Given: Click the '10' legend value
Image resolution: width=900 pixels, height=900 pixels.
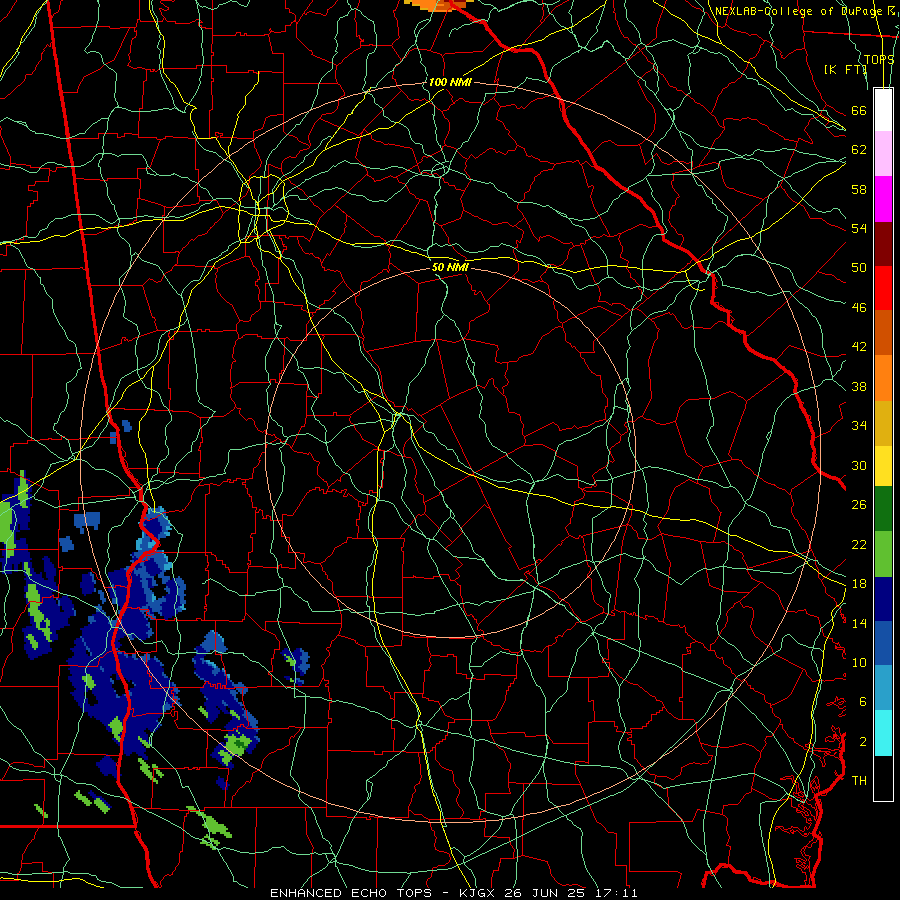Looking at the screenshot, I should (859, 662).
